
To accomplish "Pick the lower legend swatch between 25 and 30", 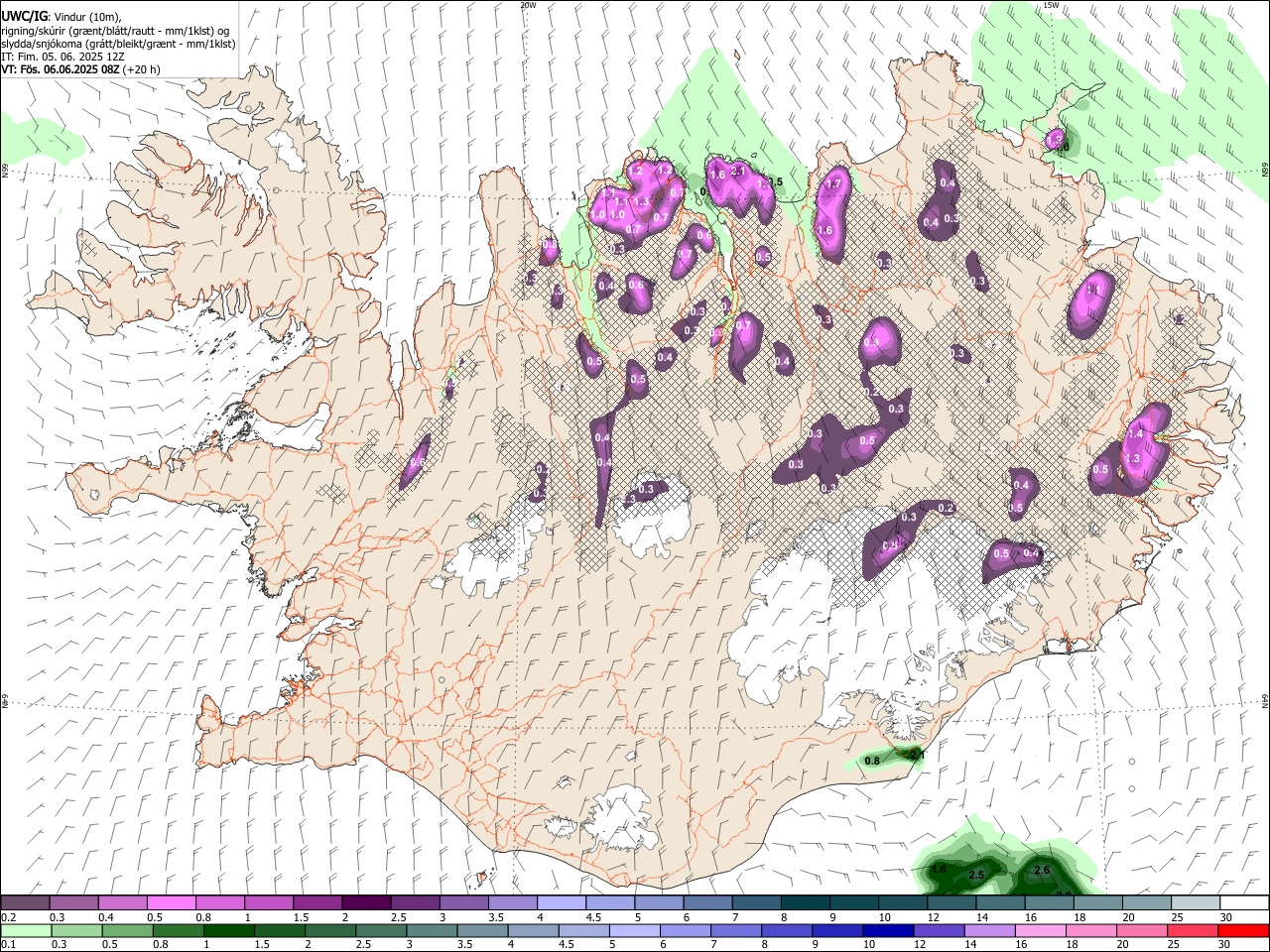I will pos(1192,930).
